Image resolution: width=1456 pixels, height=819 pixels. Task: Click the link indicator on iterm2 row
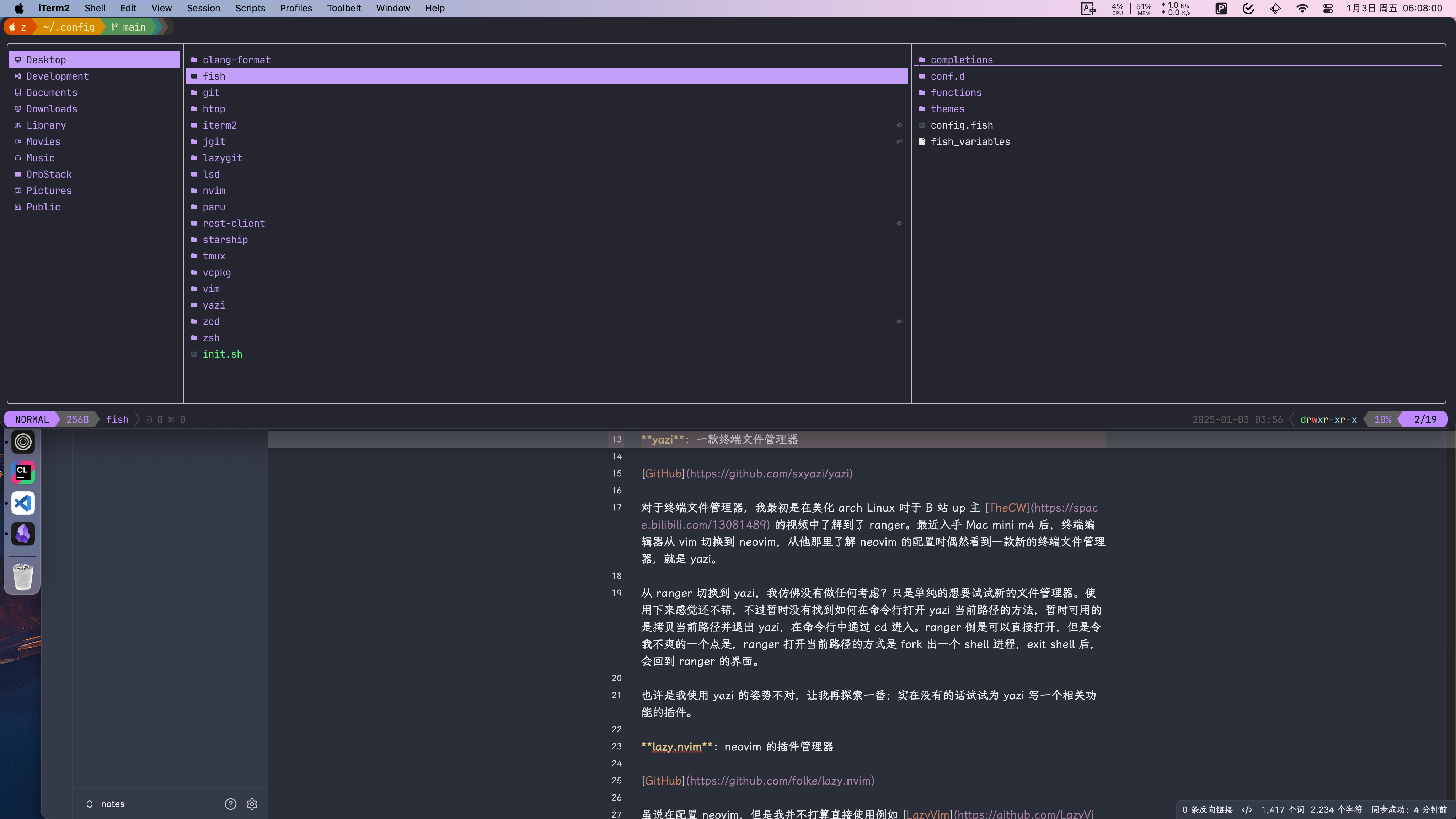coord(899,125)
